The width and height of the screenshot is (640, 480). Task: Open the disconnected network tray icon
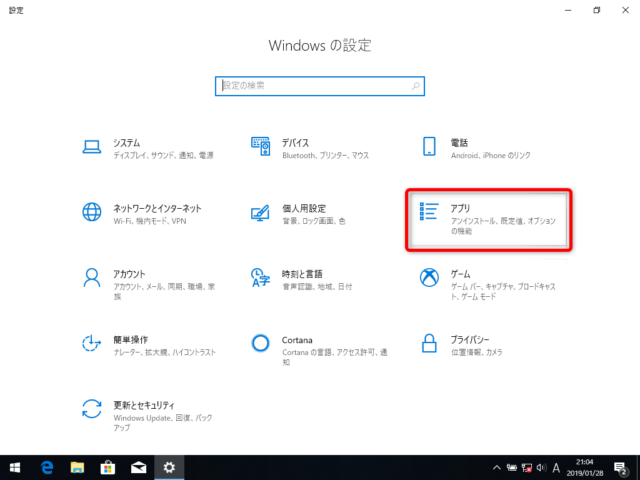pyautogui.click(x=527, y=468)
